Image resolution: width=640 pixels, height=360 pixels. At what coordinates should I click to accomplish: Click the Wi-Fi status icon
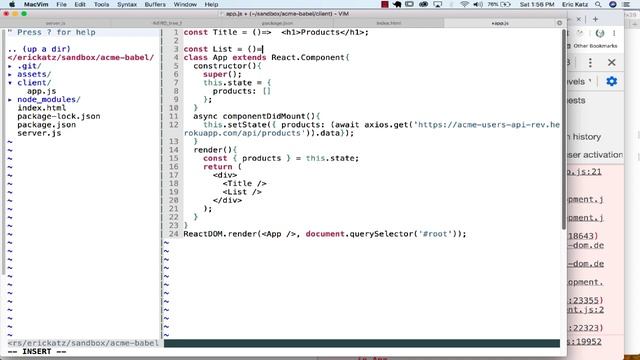point(464,4)
